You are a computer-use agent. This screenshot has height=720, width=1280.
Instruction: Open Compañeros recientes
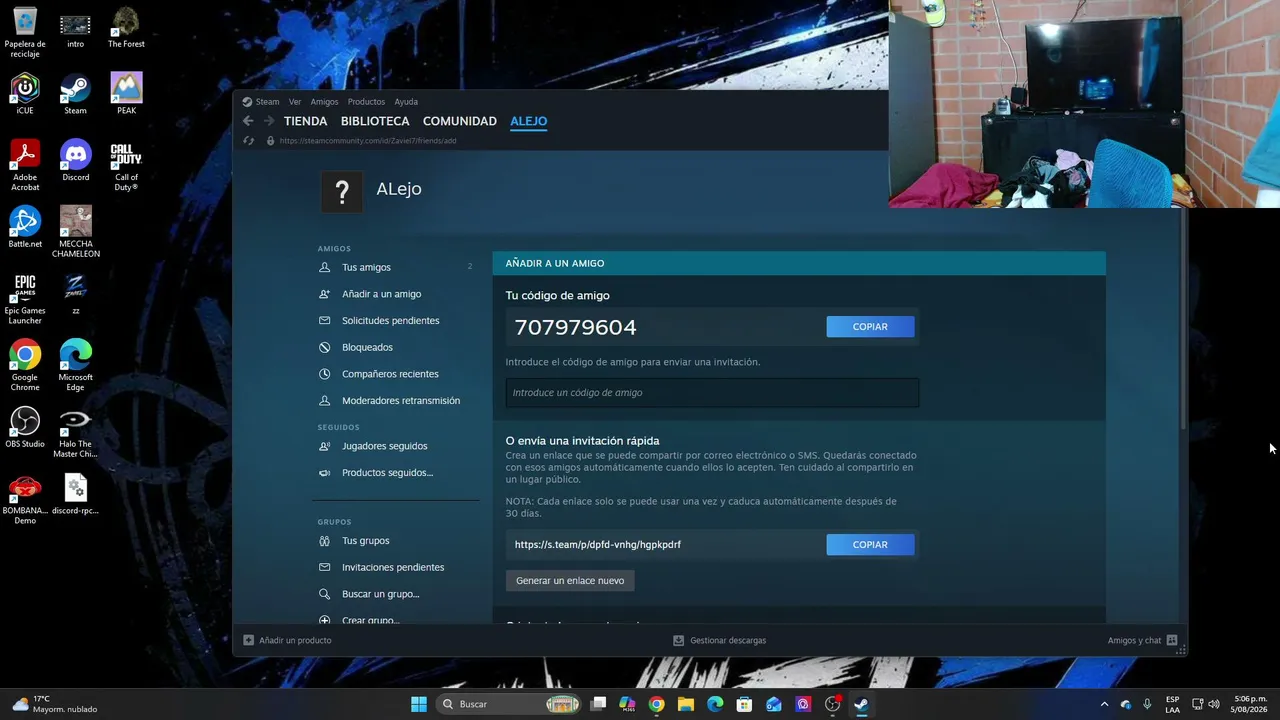tap(390, 374)
